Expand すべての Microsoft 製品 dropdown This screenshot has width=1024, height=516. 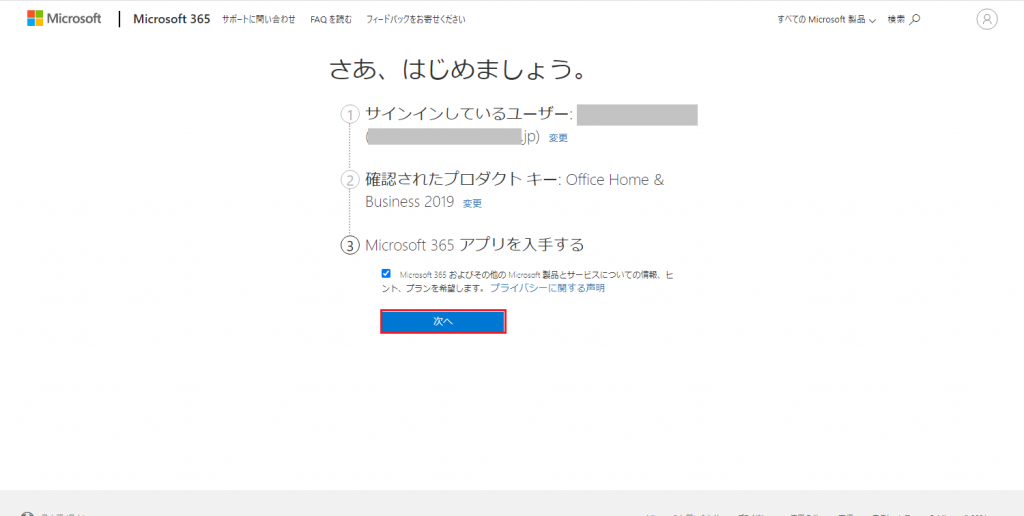(x=826, y=20)
